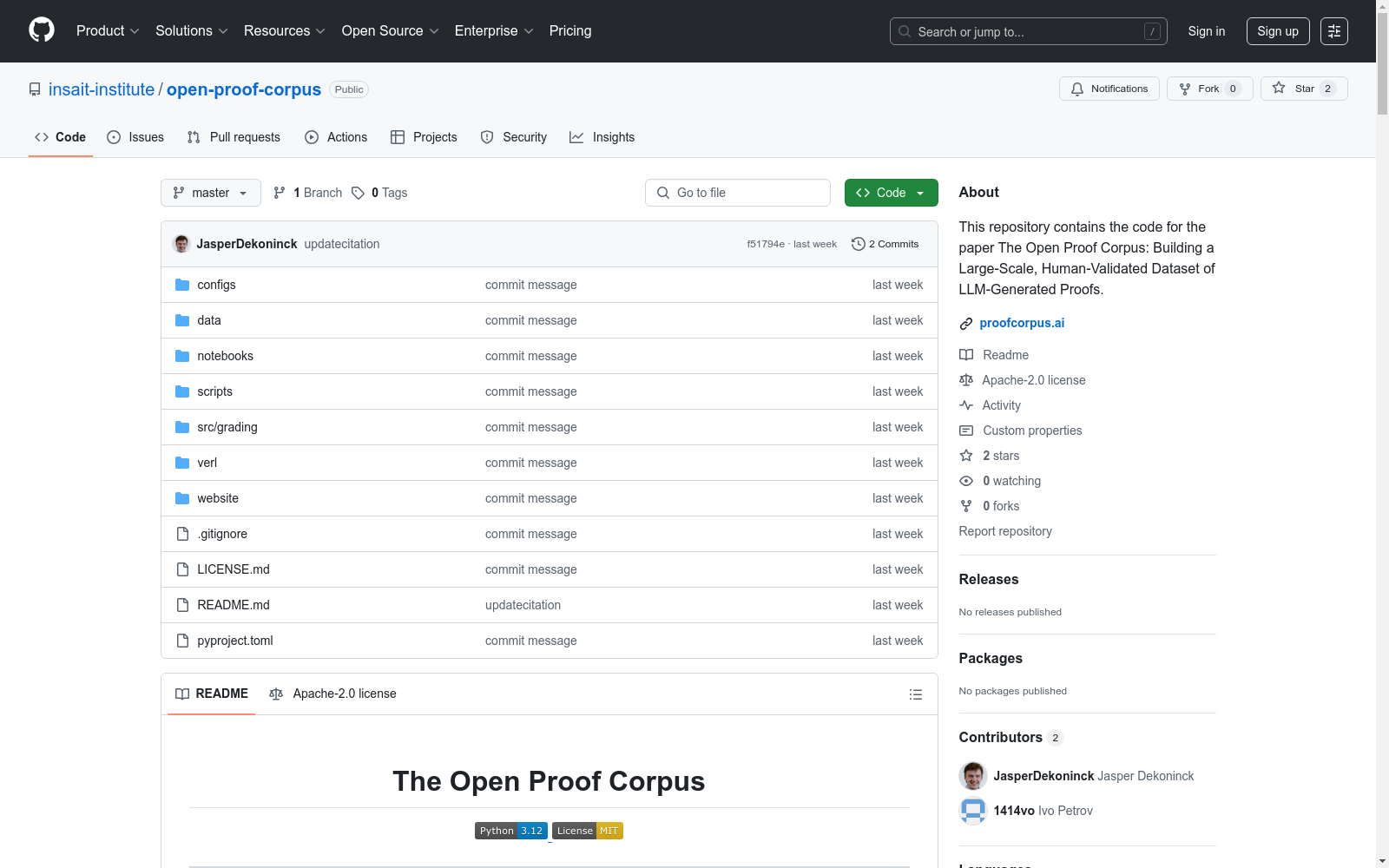
Task: Click the Python 3.12 badge
Action: (511, 831)
